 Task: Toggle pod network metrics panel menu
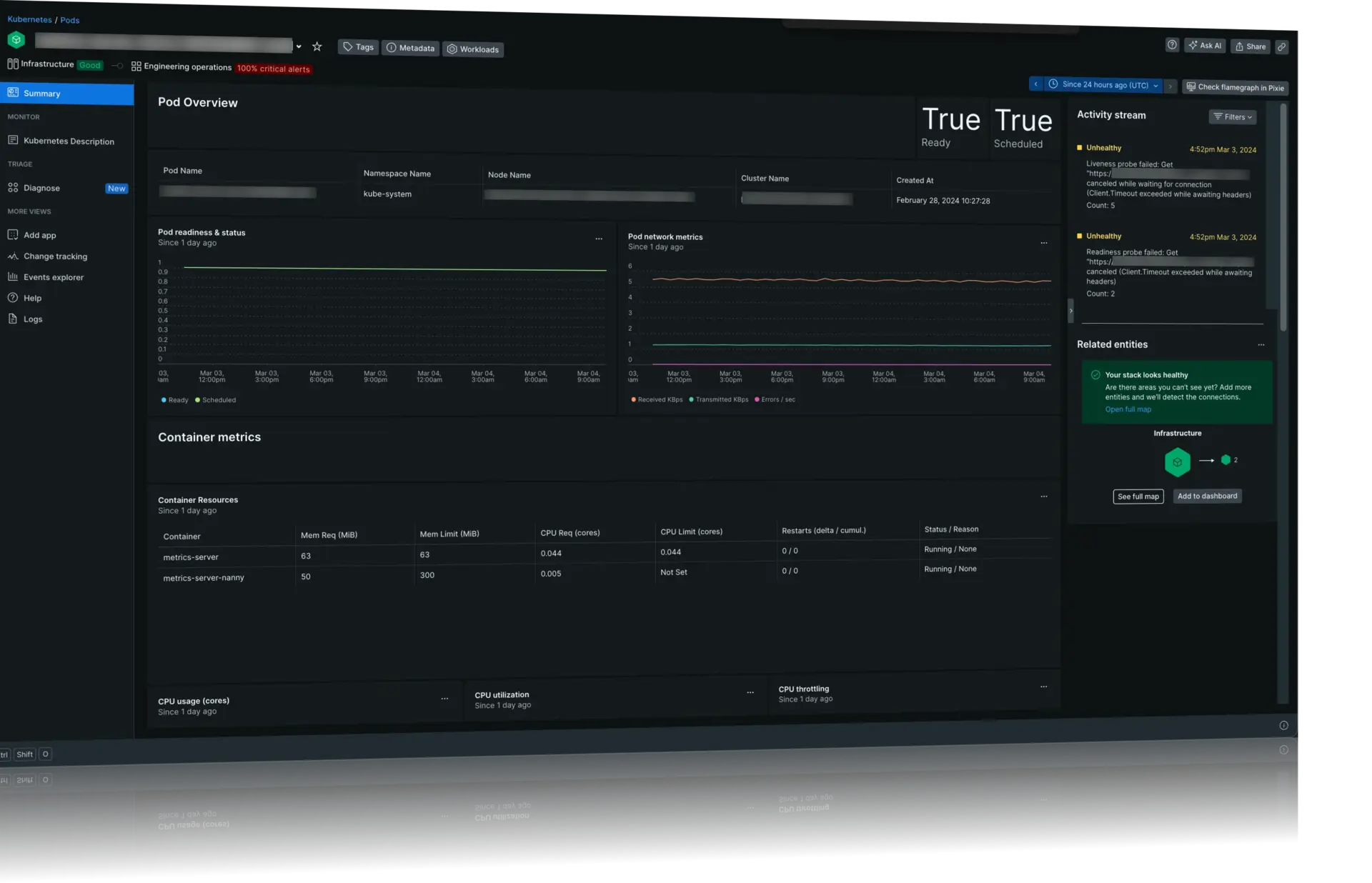(x=1045, y=242)
